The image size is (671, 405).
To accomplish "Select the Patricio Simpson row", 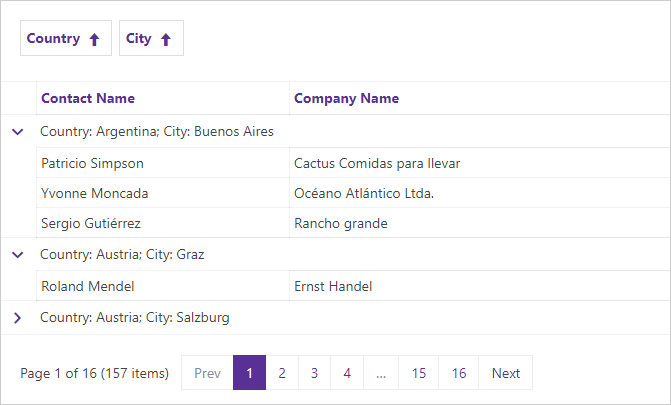I will pos(92,163).
